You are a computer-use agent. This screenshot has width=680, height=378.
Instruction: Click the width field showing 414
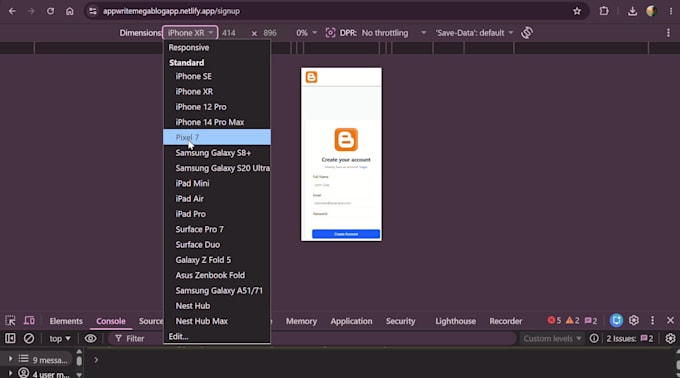[229, 33]
